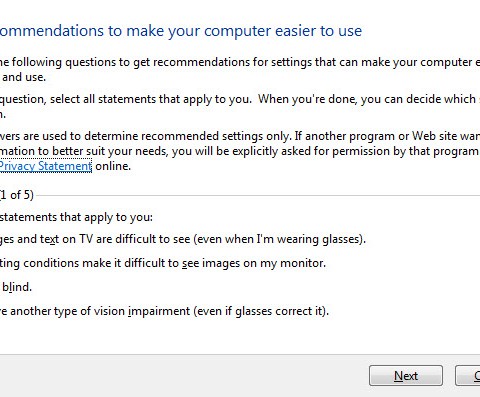Click the Next button
480x397 pixels.
click(406, 376)
